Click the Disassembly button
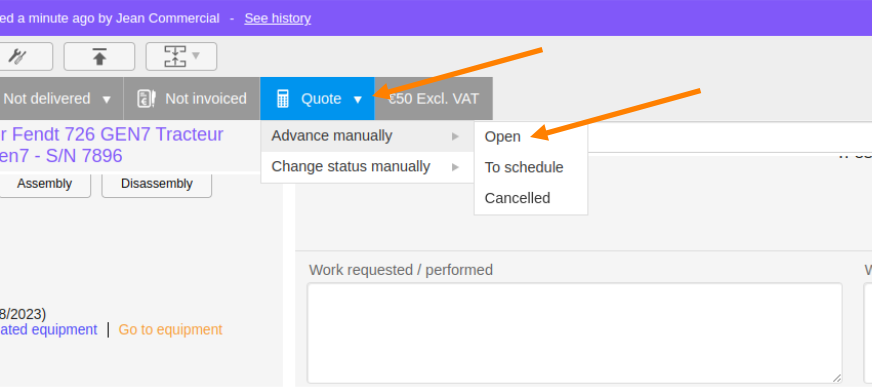The width and height of the screenshot is (872, 388). (157, 184)
